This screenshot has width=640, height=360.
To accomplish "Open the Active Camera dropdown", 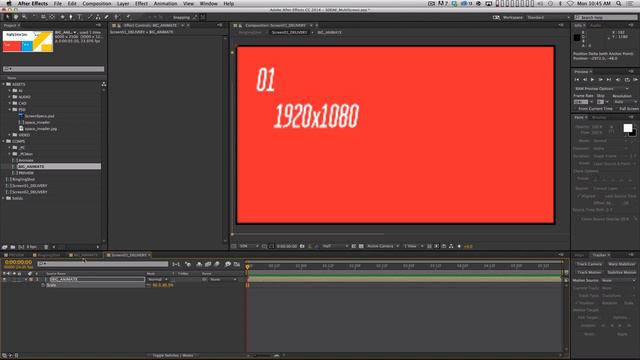I will (383, 246).
